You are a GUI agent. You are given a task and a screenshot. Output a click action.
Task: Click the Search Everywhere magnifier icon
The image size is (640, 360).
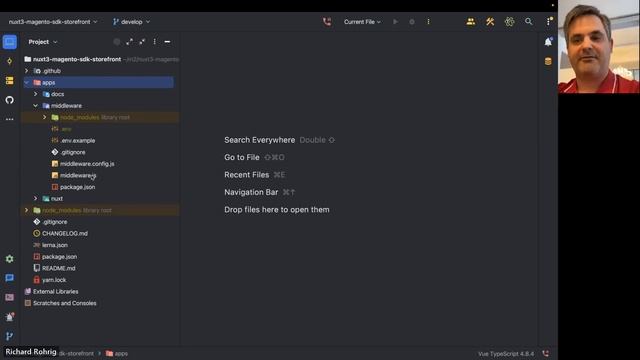coord(529,22)
